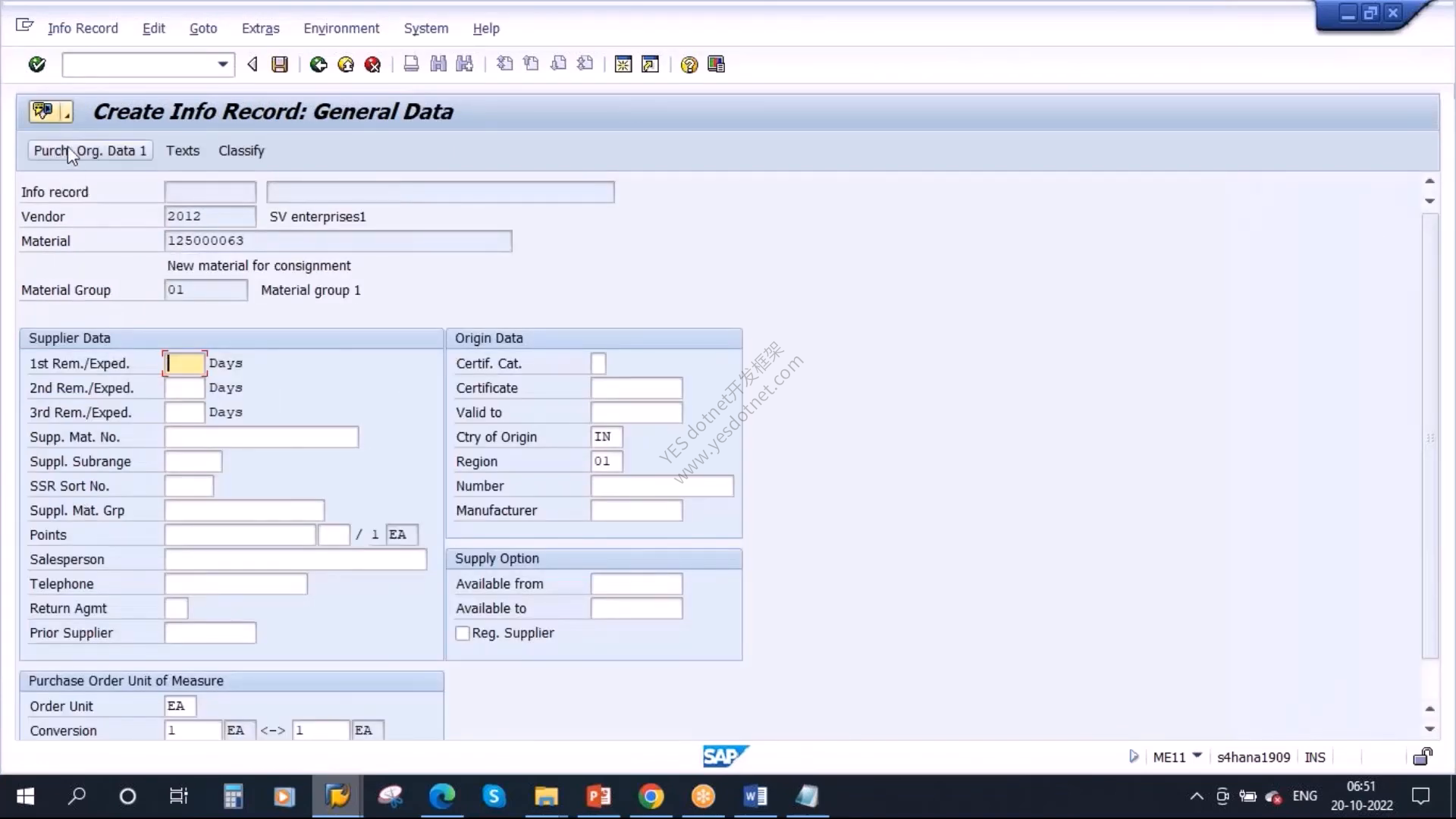Click the Certificate input field

[x=636, y=388]
